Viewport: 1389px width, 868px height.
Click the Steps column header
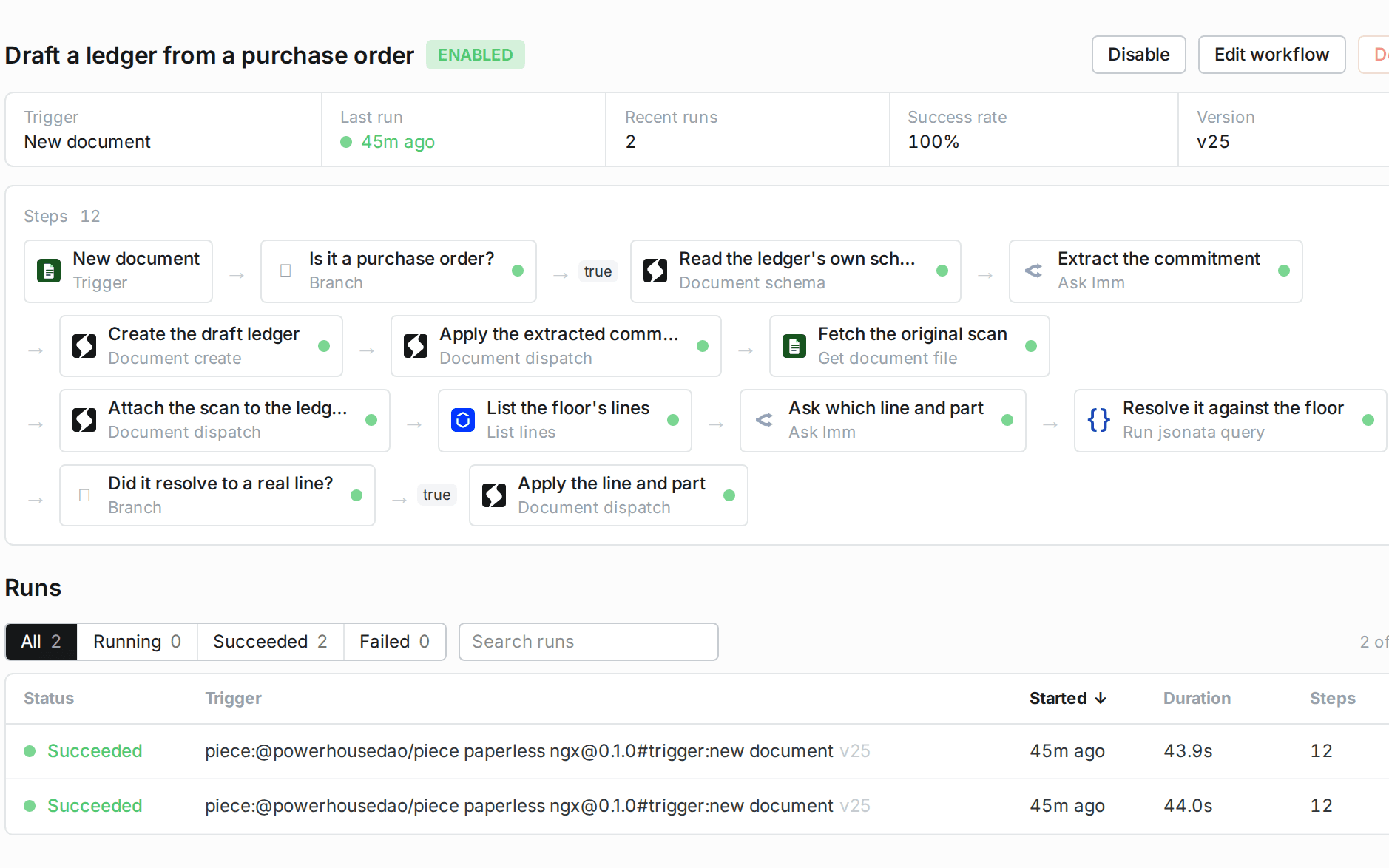[x=1332, y=698]
